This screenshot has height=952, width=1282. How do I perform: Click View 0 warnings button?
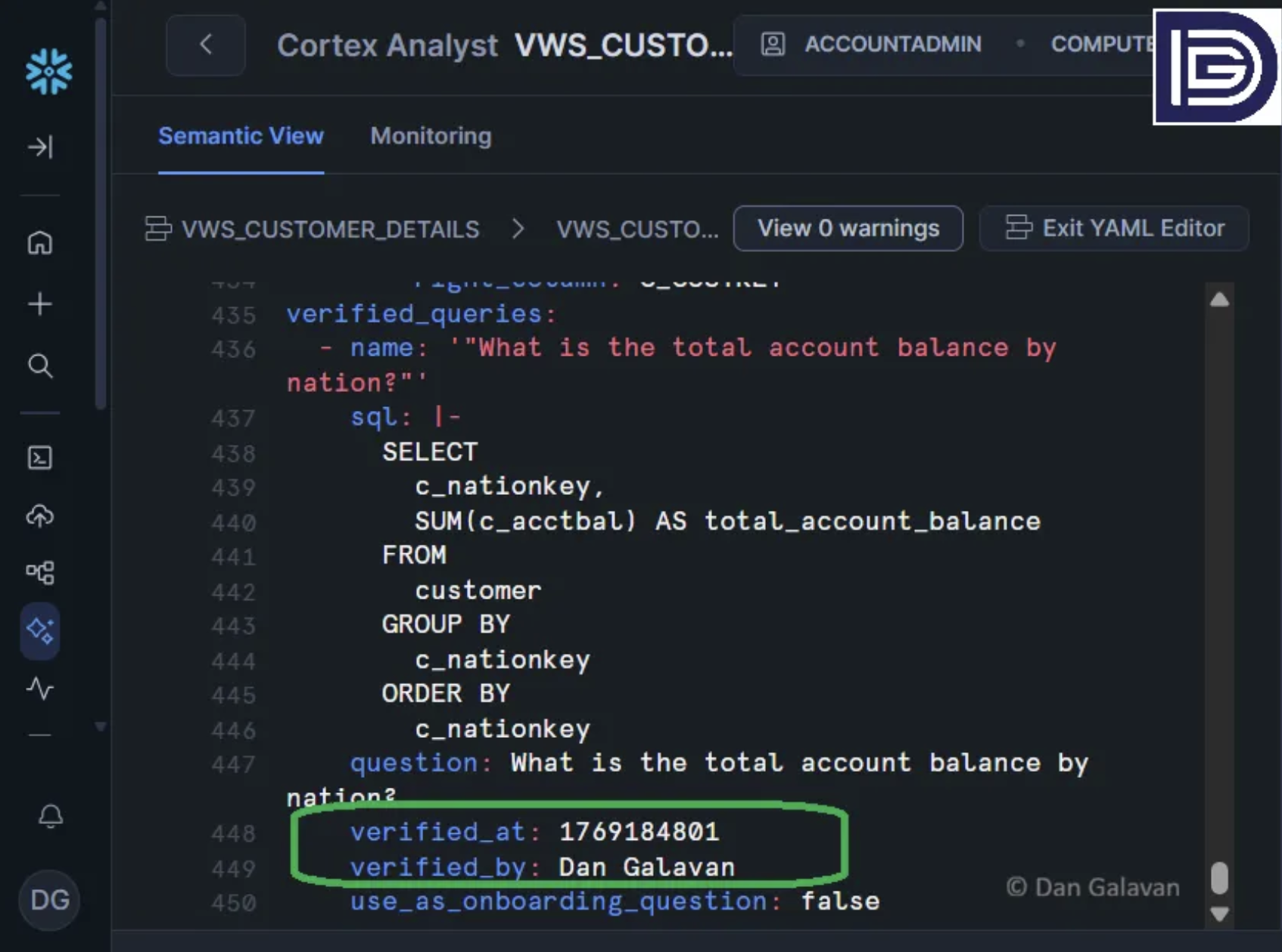click(848, 228)
